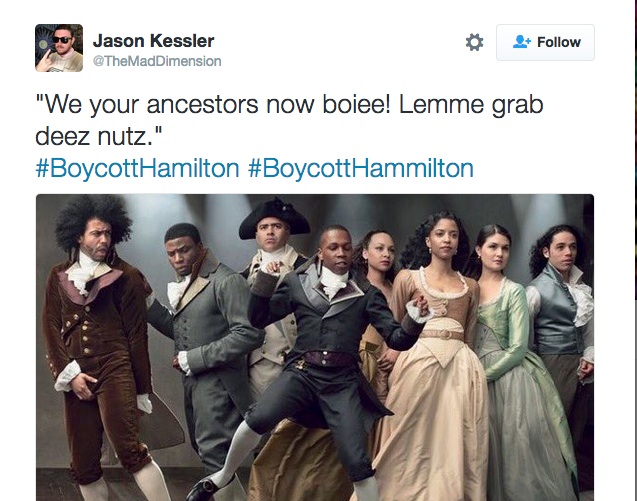Open the gear settings menu on tweet
This screenshot has width=637, height=501.
tap(474, 42)
